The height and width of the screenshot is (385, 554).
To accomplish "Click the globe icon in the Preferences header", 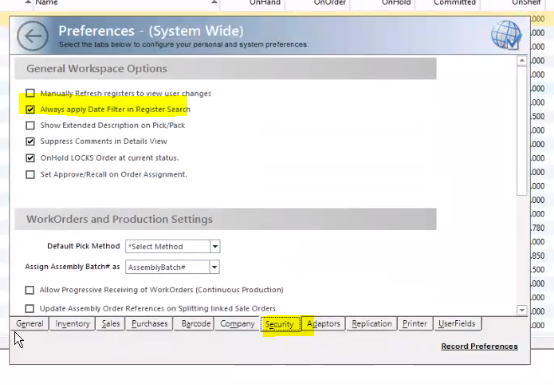I will 506,35.
